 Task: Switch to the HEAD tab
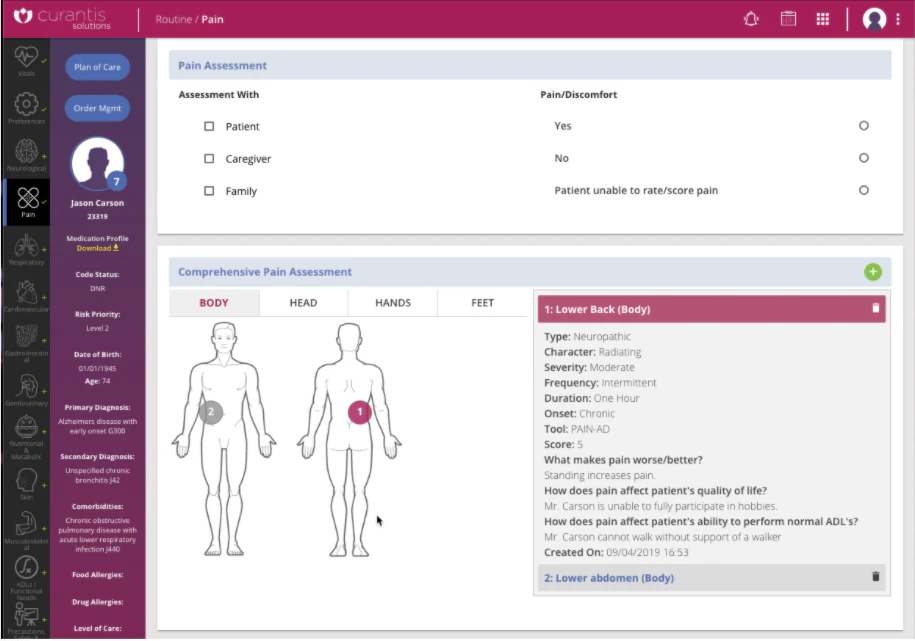[x=302, y=302]
